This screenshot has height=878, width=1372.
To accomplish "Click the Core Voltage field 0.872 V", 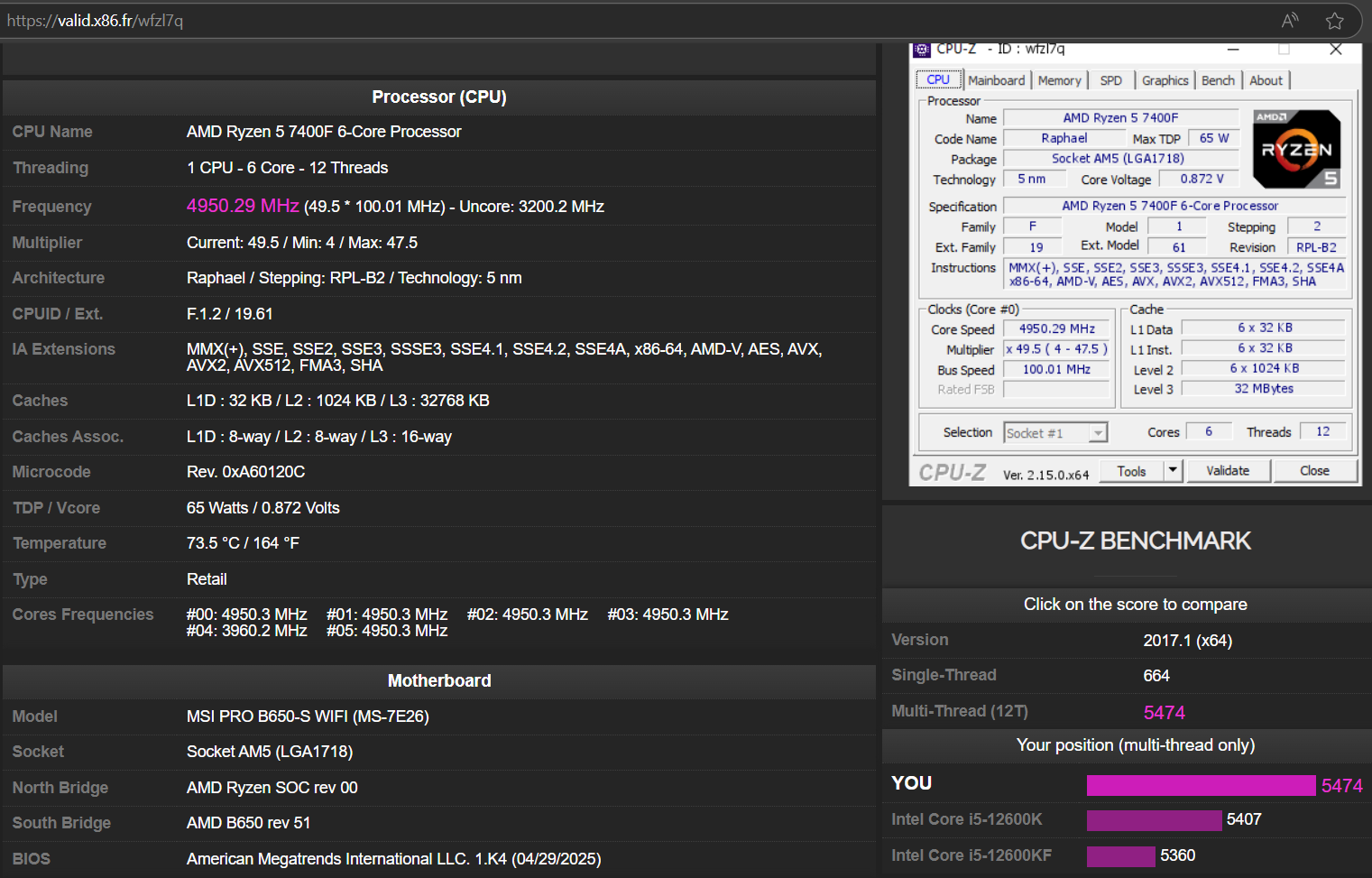I will (1202, 179).
